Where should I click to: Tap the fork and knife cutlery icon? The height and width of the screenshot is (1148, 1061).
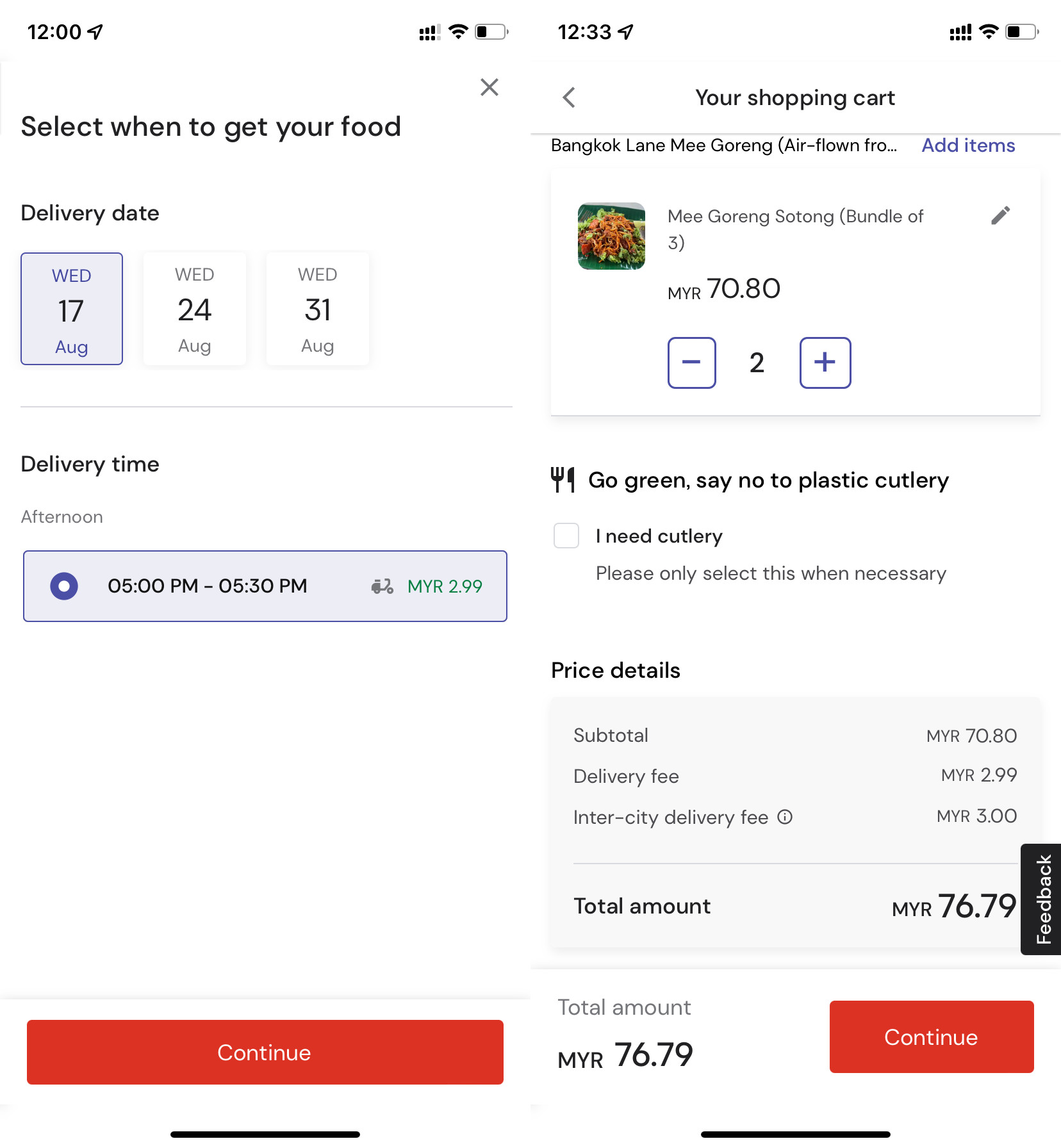563,480
